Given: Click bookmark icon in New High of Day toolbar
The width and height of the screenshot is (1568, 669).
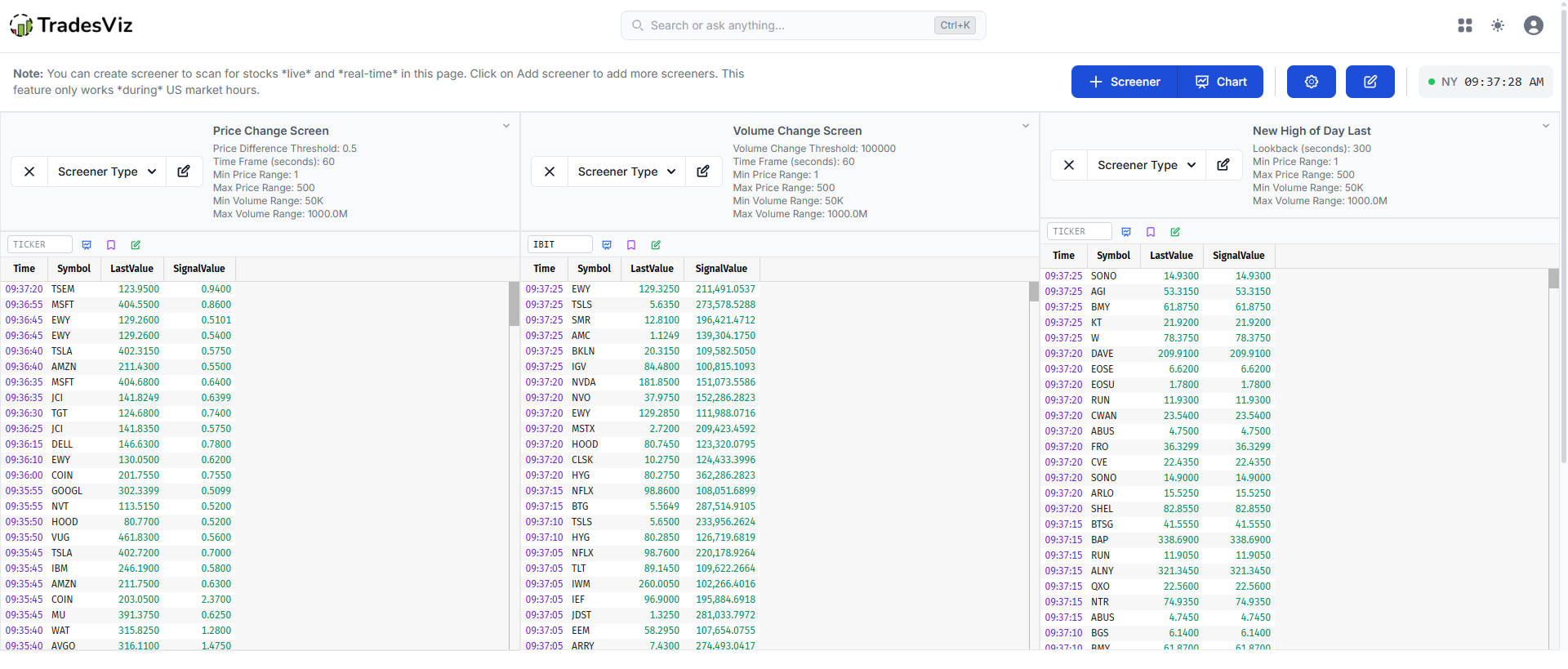Looking at the screenshot, I should [1151, 232].
